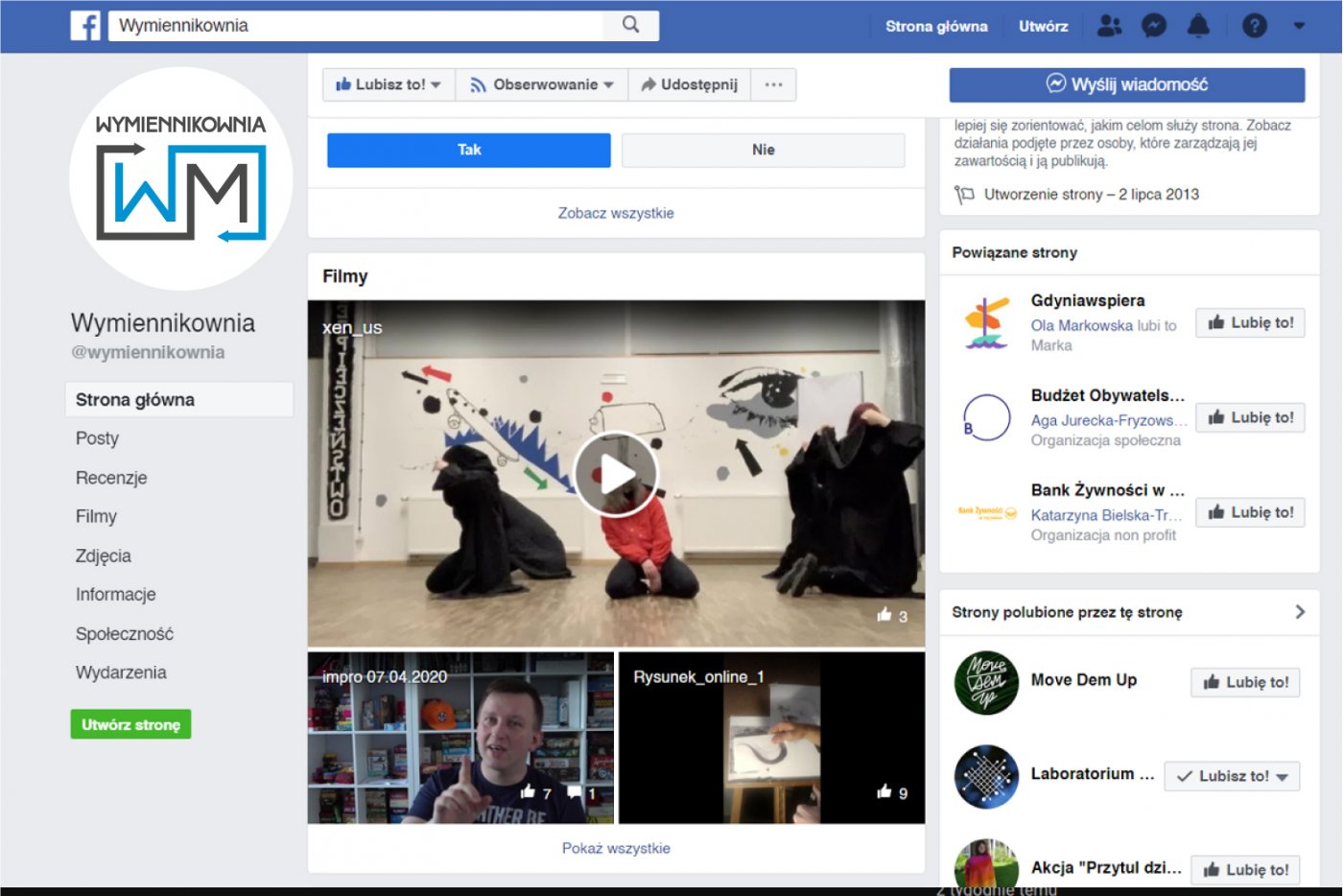Screen dimensions: 1343x896
Task: Like the Akcja "Przytul dzi..." page
Action: pos(1245,870)
